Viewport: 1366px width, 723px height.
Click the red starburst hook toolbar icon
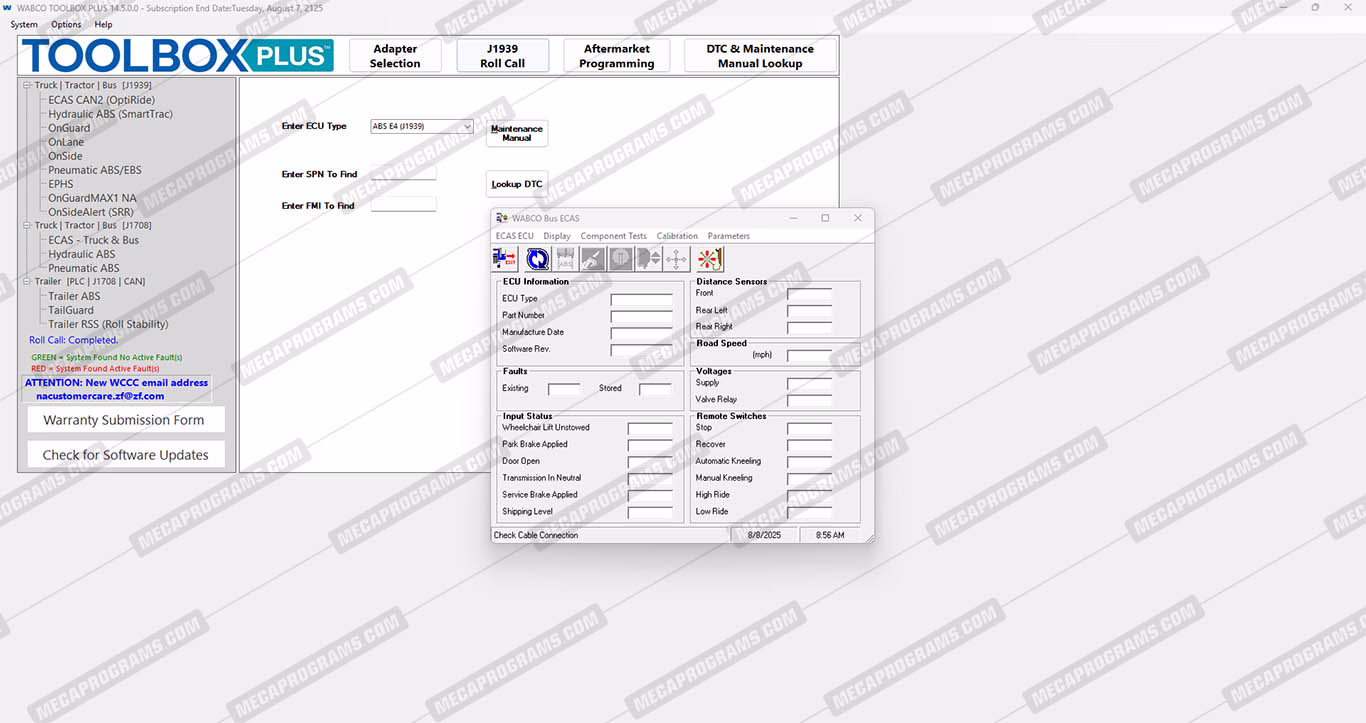click(x=709, y=259)
